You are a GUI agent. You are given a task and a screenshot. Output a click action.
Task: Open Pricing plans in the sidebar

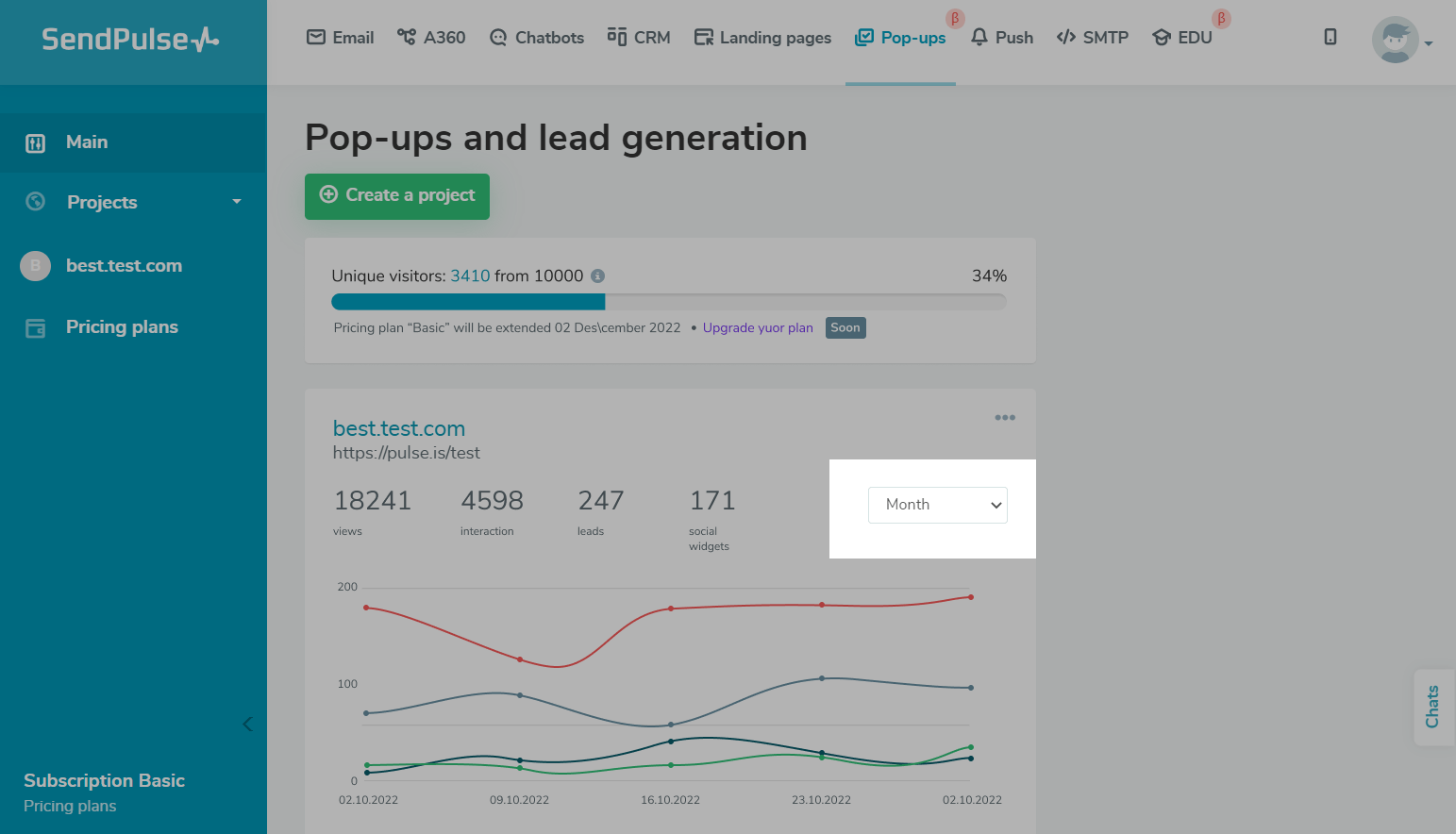(122, 327)
